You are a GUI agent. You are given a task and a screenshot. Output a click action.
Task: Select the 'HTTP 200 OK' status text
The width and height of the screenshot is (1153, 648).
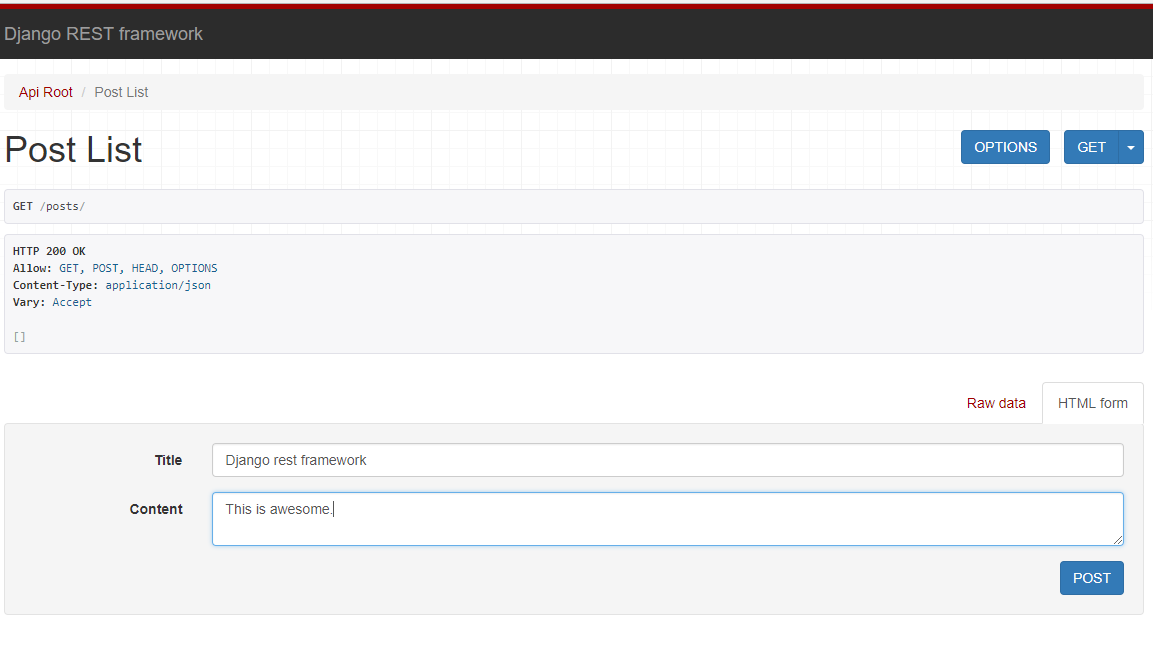pyautogui.click(x=49, y=252)
